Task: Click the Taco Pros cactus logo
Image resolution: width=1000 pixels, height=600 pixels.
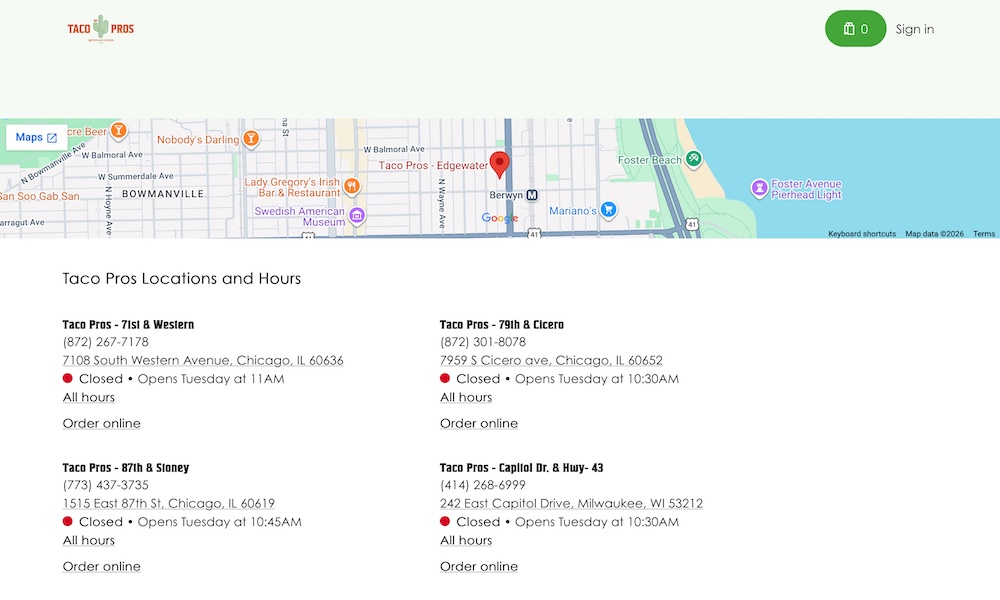Action: coord(101,29)
